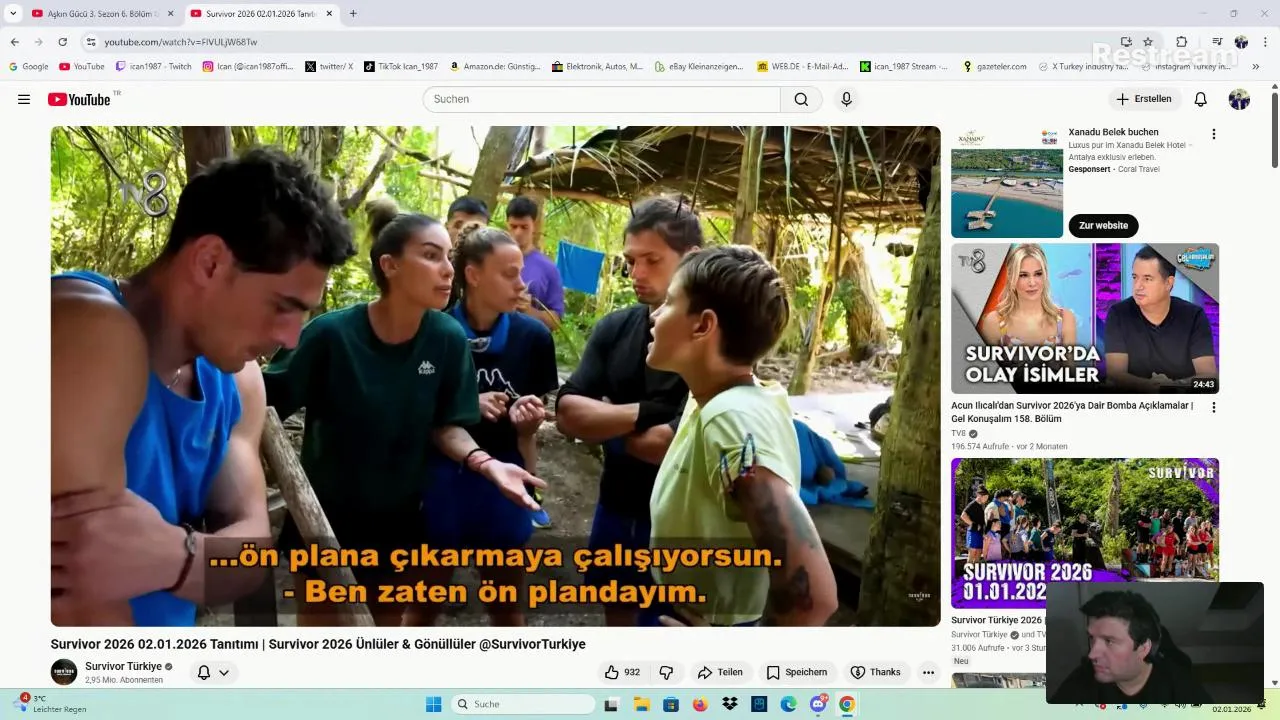The height and width of the screenshot is (720, 1280).
Task: Open Microsoft Edge from taskbar
Action: (788, 704)
